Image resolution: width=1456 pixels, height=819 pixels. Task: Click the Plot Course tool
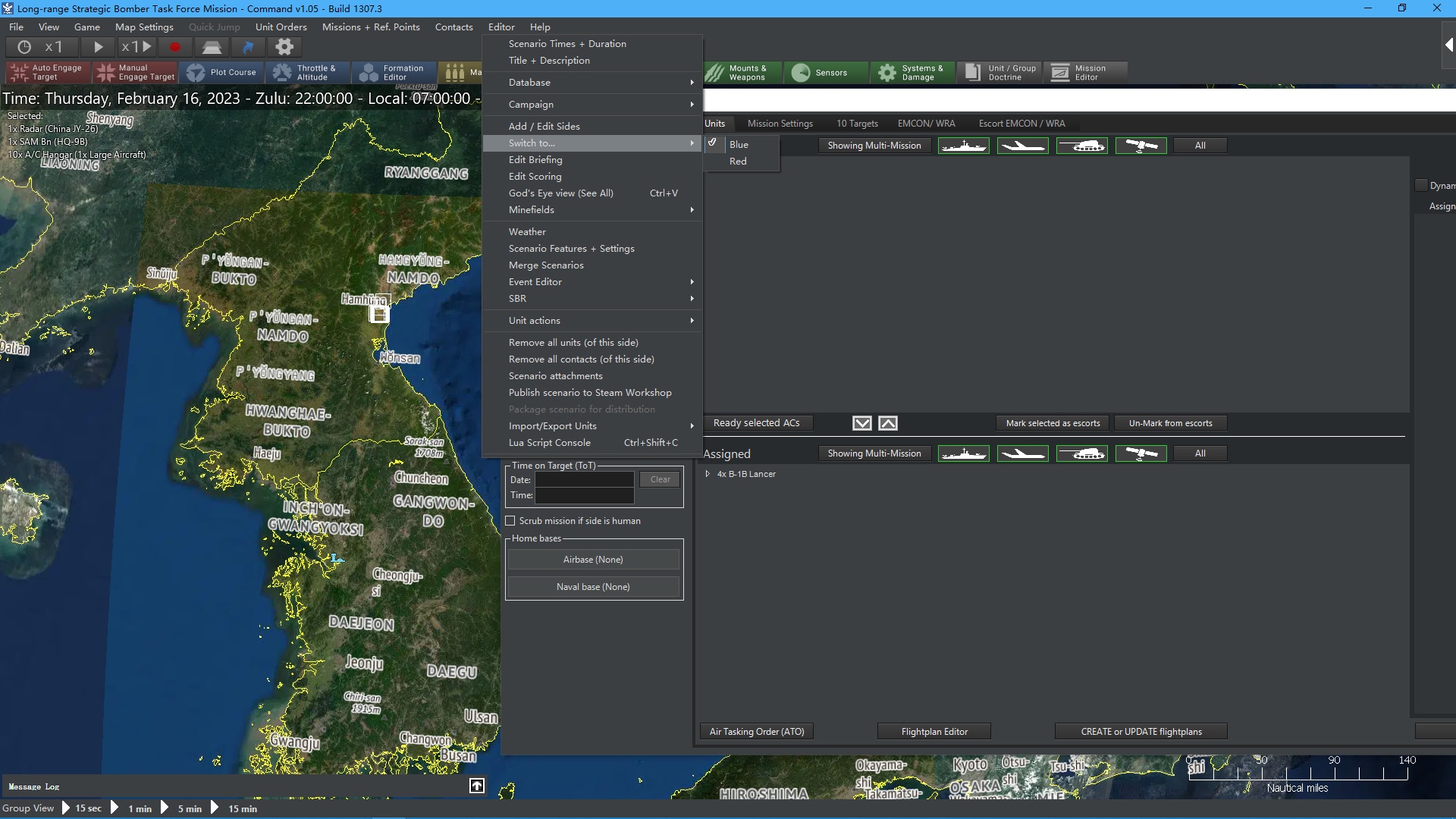222,73
